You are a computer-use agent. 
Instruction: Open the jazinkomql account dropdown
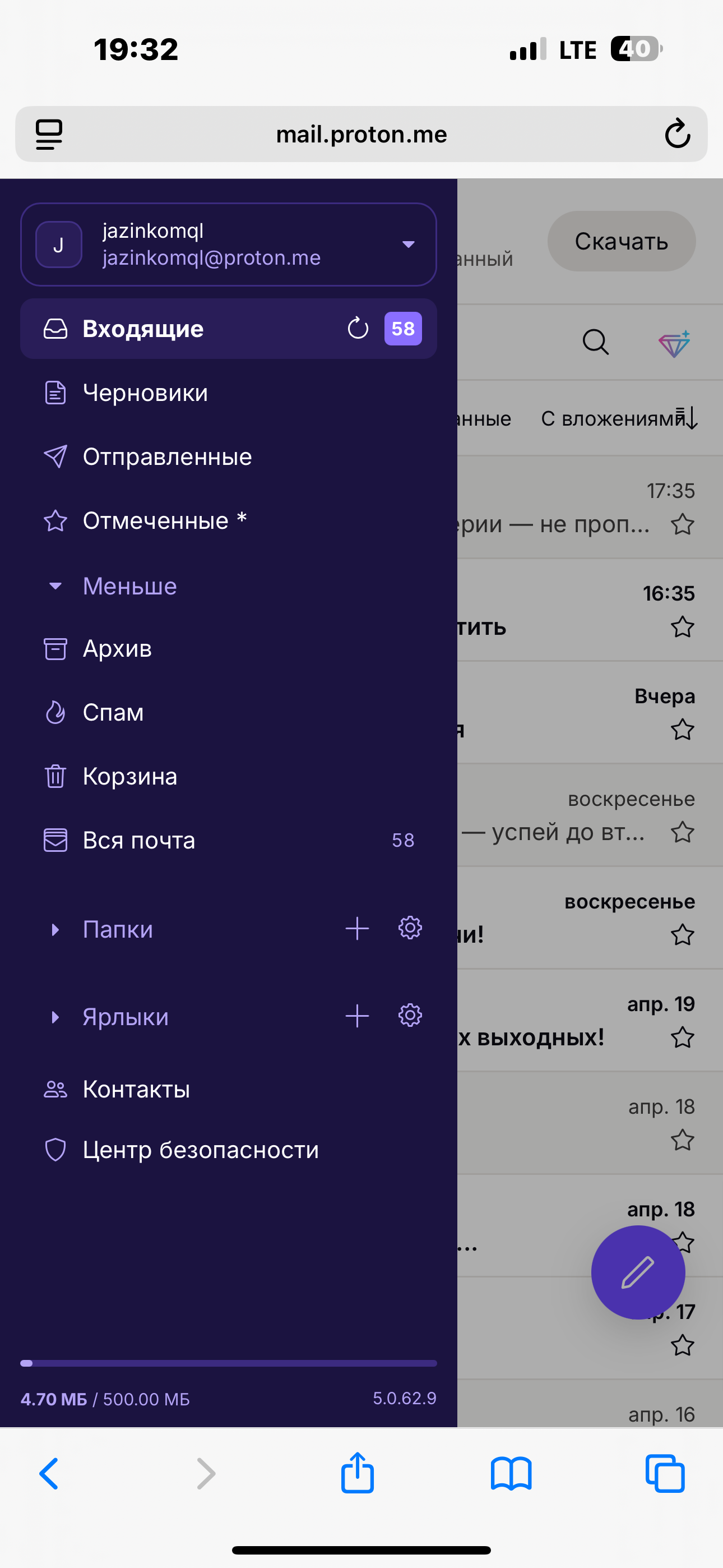[409, 245]
